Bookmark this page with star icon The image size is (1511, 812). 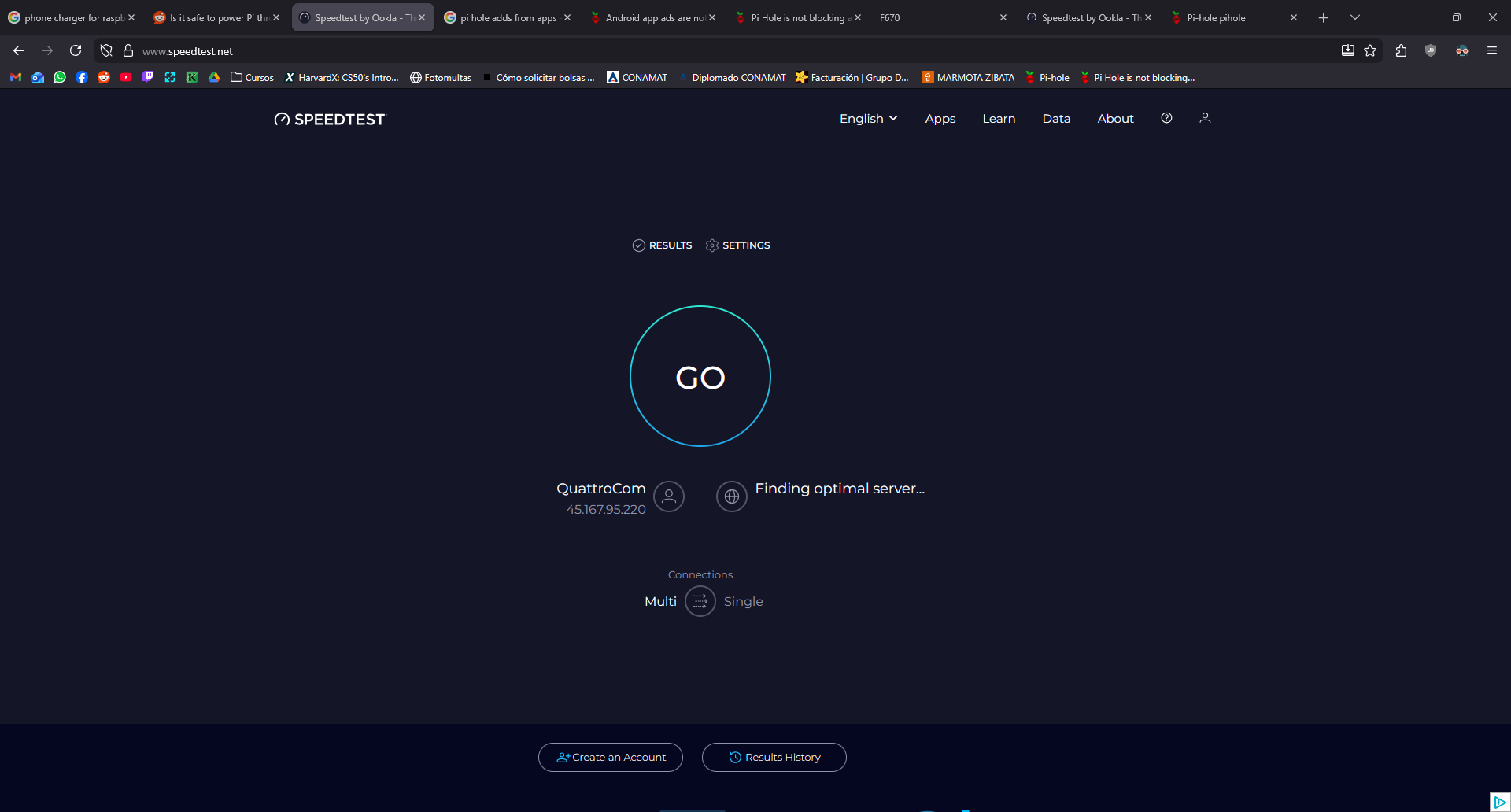click(1370, 50)
